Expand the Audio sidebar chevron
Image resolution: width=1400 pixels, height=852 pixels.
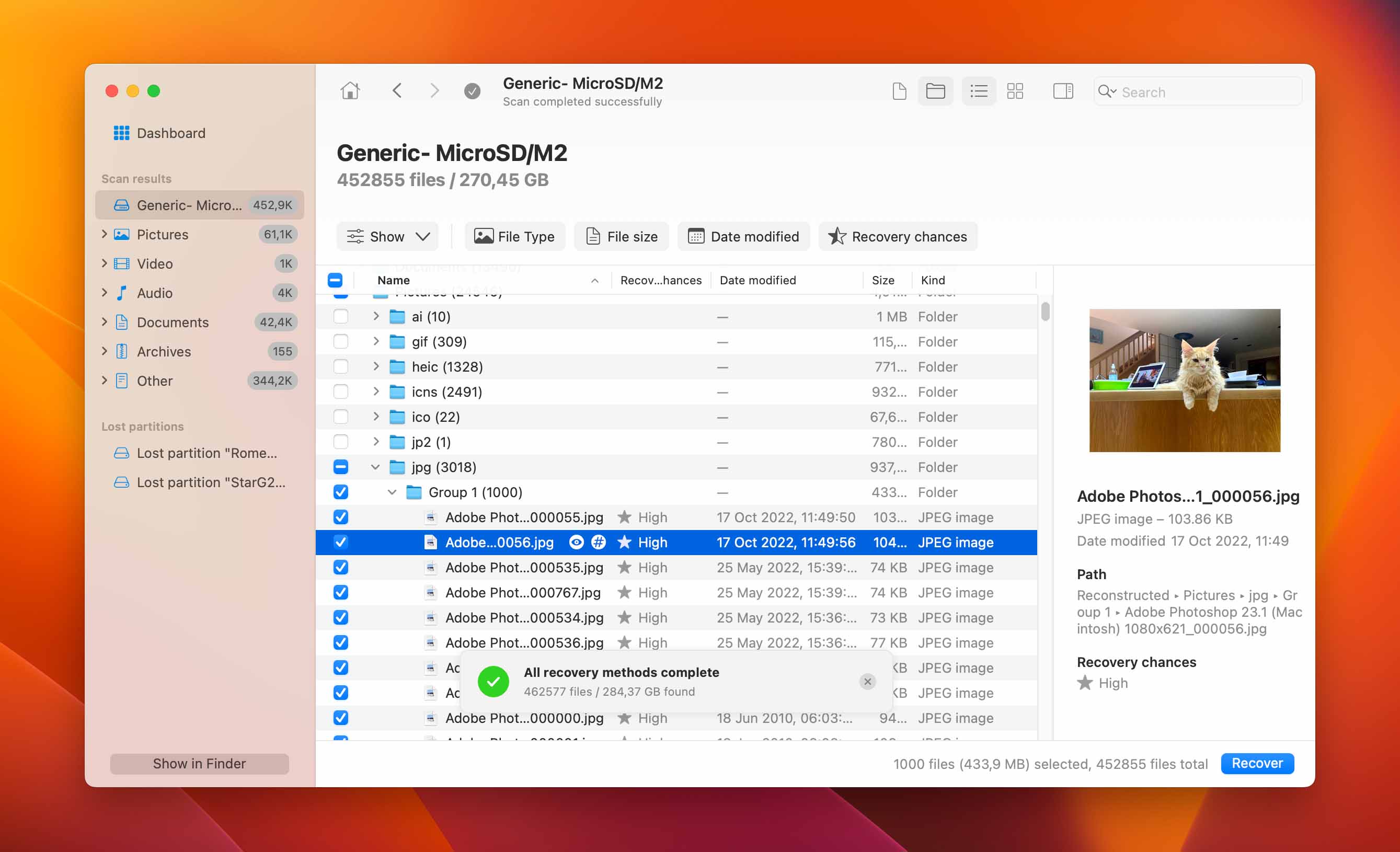[x=104, y=293]
